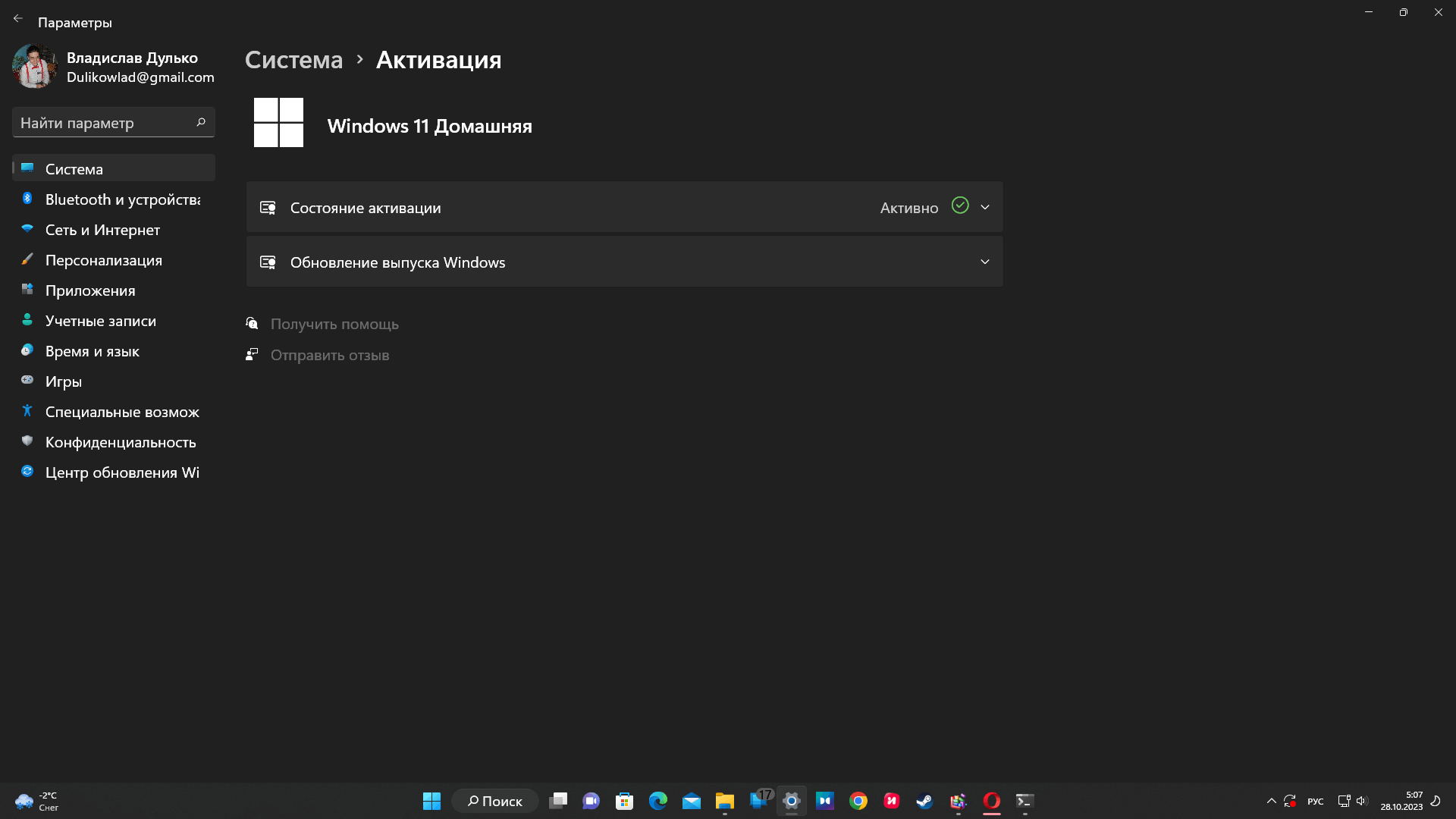Open the terminal icon on taskbar
The image size is (1456, 819).
point(1025,801)
